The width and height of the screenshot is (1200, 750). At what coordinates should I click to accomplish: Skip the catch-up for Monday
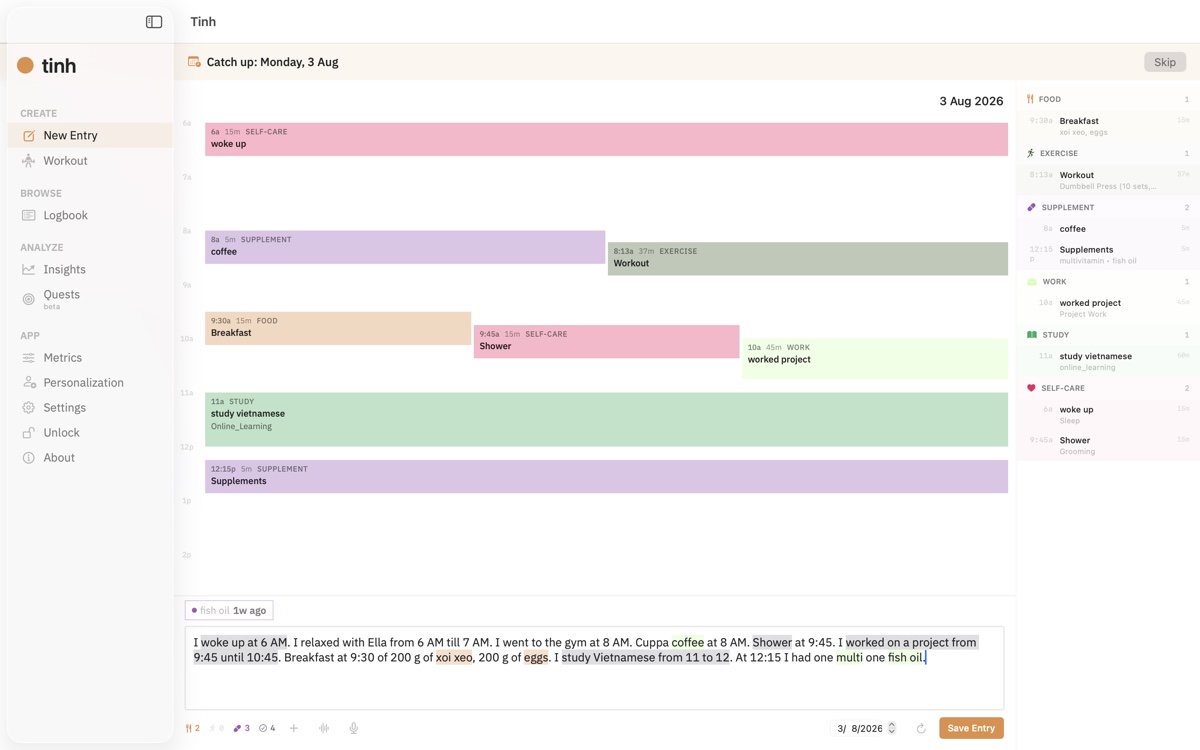tap(1165, 62)
